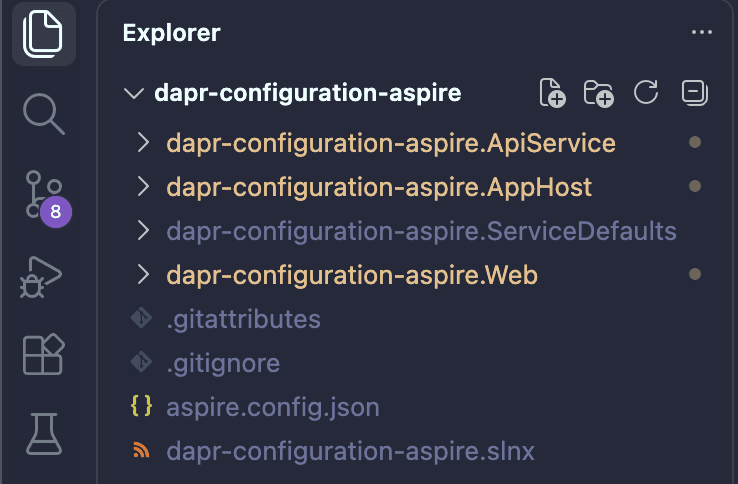The width and height of the screenshot is (738, 484).
Task: Open the Extensions view
Action: [43, 354]
